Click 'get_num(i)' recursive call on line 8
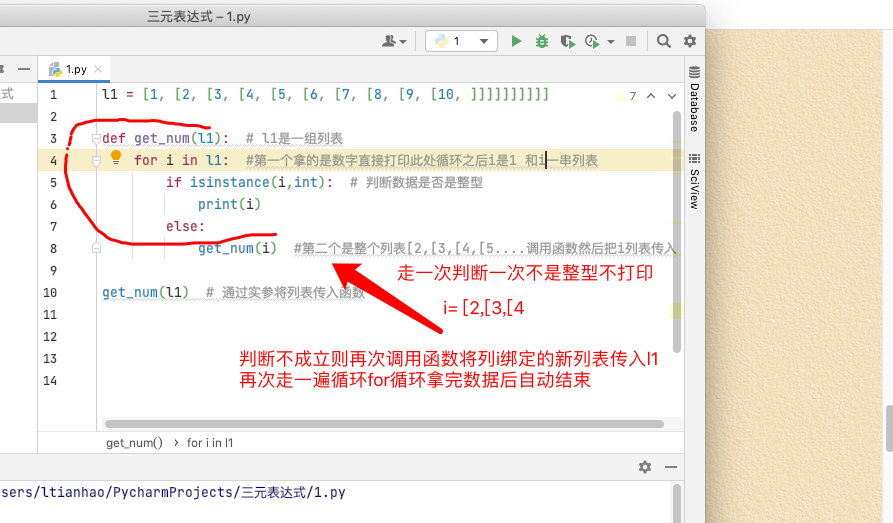 tap(237, 248)
